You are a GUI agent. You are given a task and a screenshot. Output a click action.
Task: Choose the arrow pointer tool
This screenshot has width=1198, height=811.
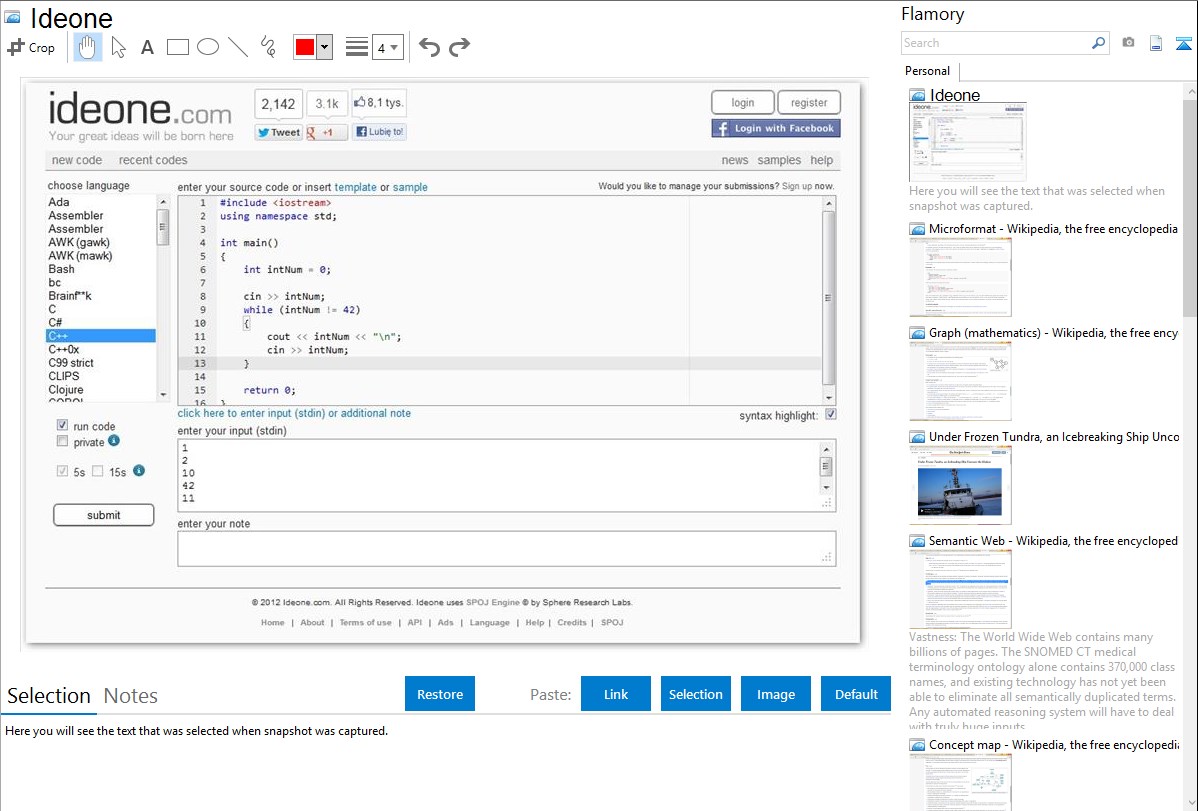click(x=118, y=47)
